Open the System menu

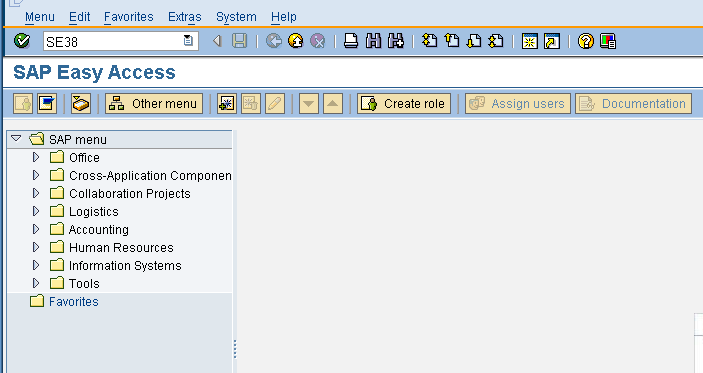click(236, 17)
